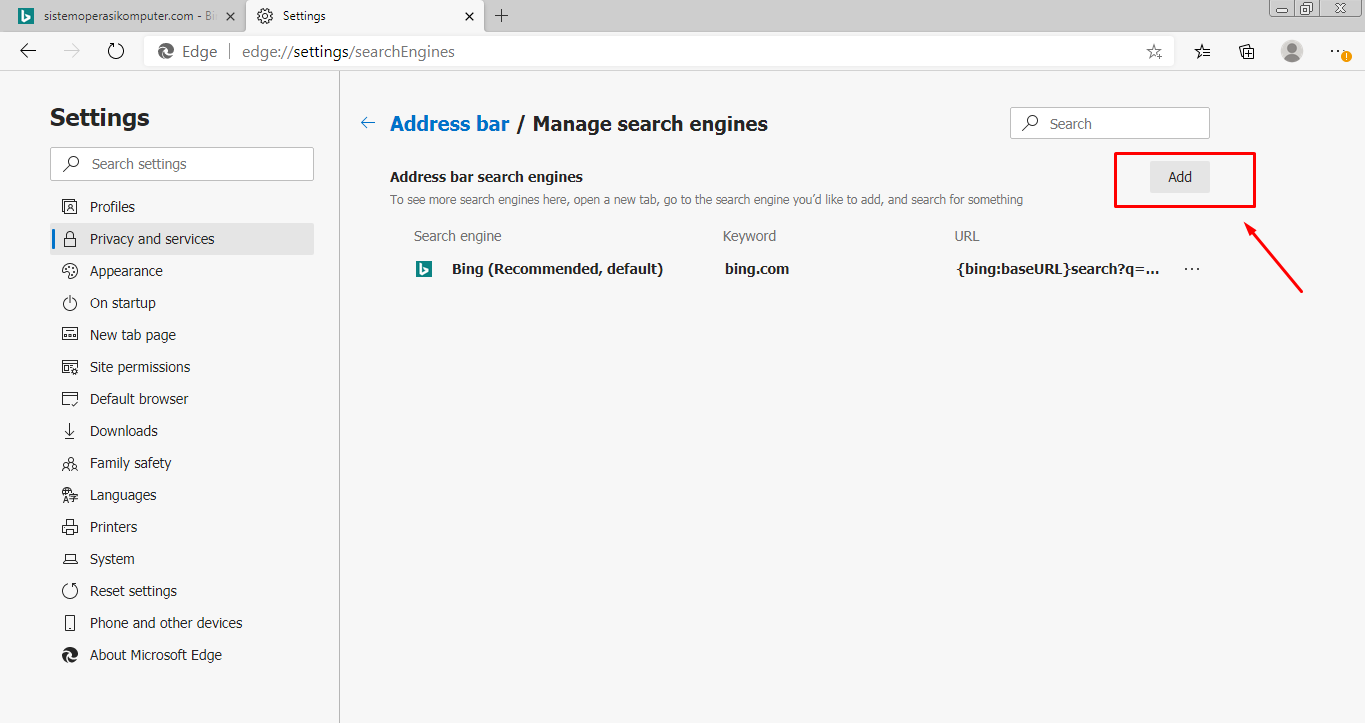Open the Address bar settings link

point(449,123)
